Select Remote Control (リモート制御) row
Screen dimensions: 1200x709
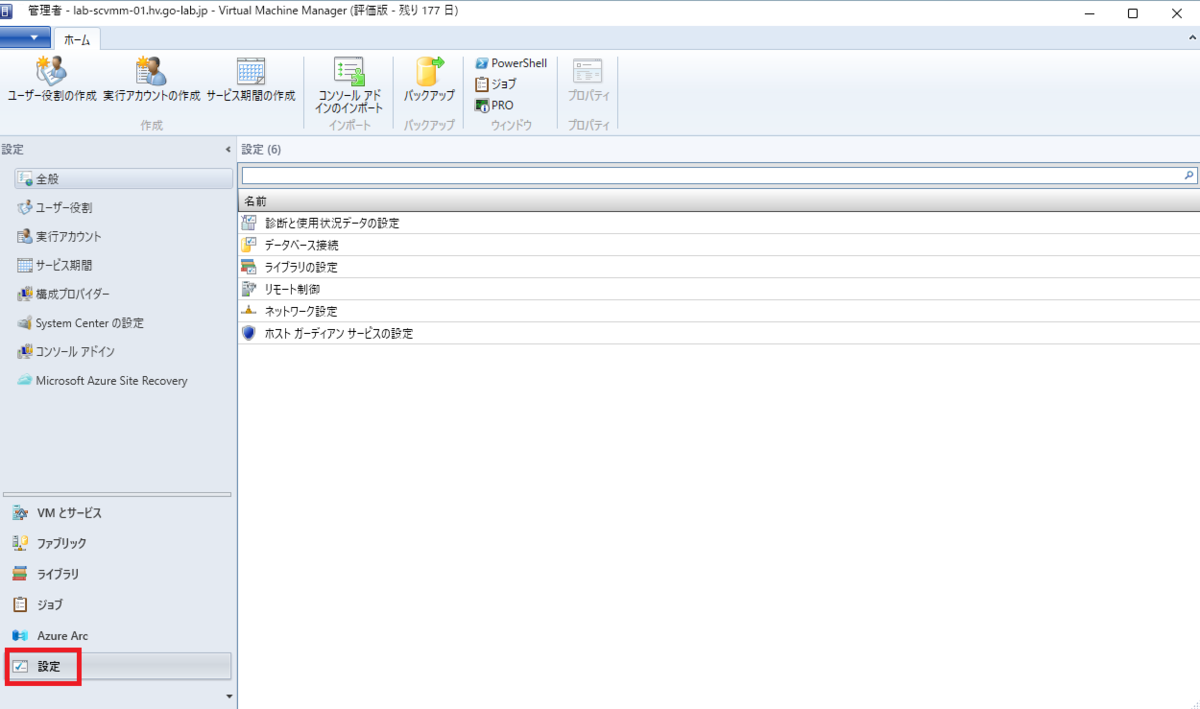pyautogui.click(x=719, y=289)
